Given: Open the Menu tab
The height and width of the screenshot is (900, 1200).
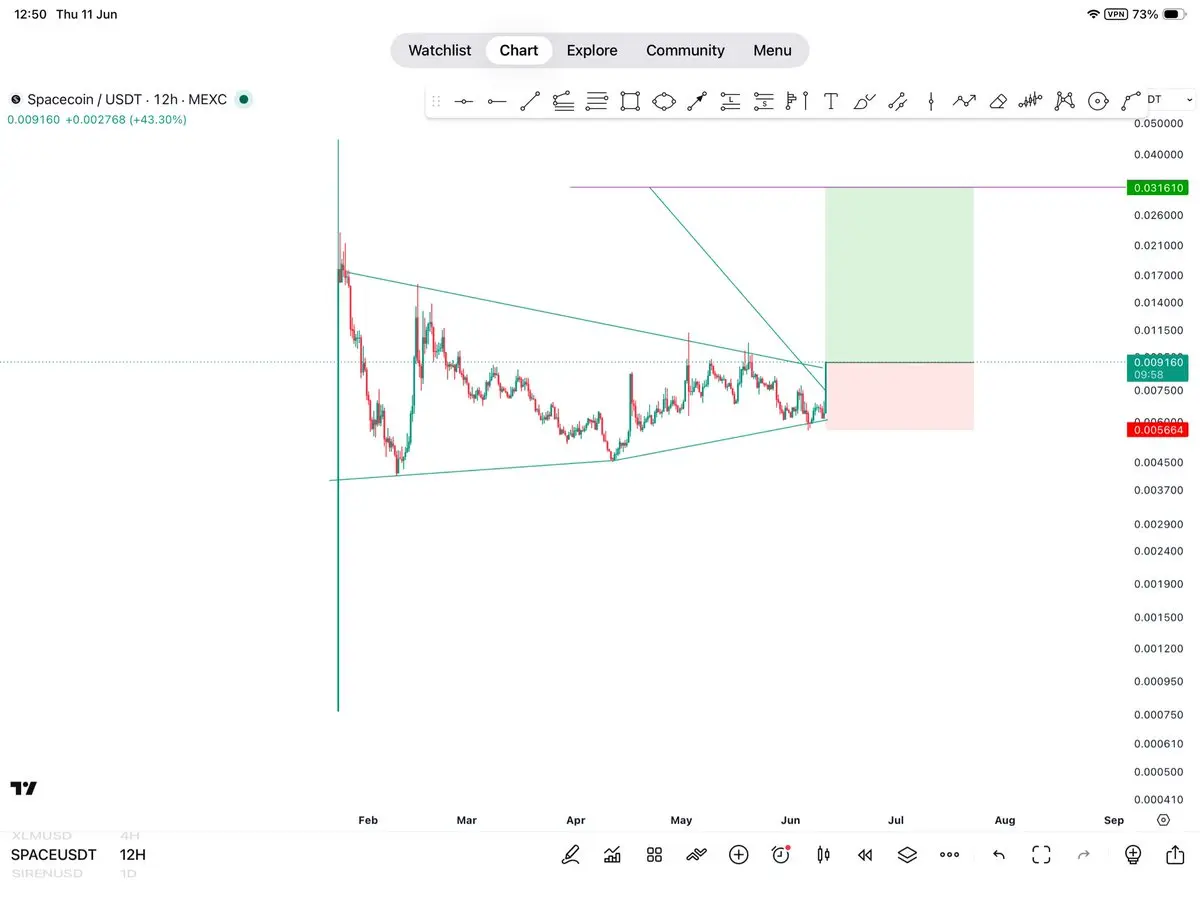Looking at the screenshot, I should [772, 50].
